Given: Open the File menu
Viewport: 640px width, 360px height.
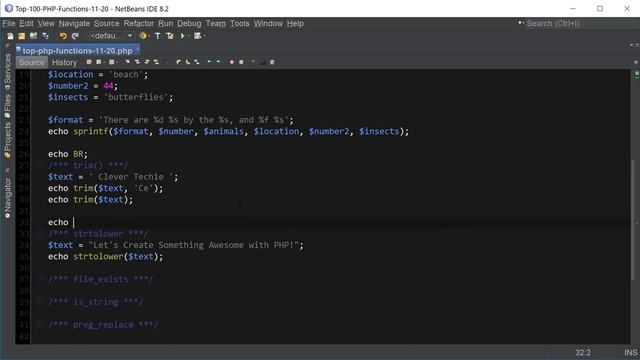Looking at the screenshot, I should [9, 24].
